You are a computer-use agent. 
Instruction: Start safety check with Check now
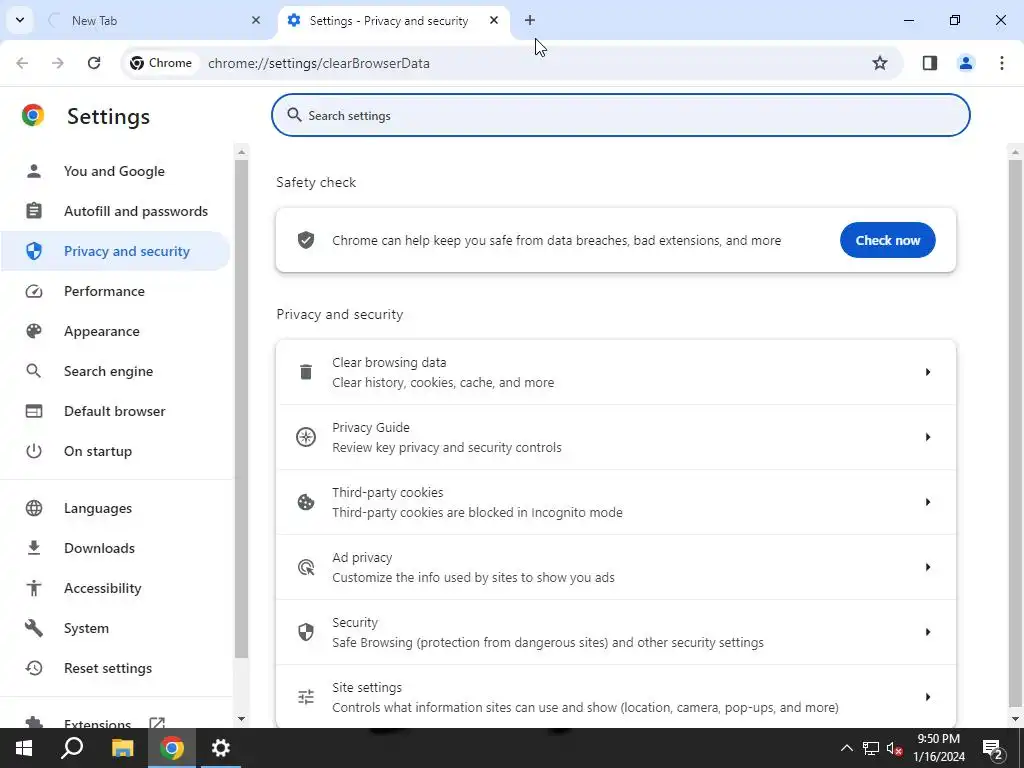point(888,240)
